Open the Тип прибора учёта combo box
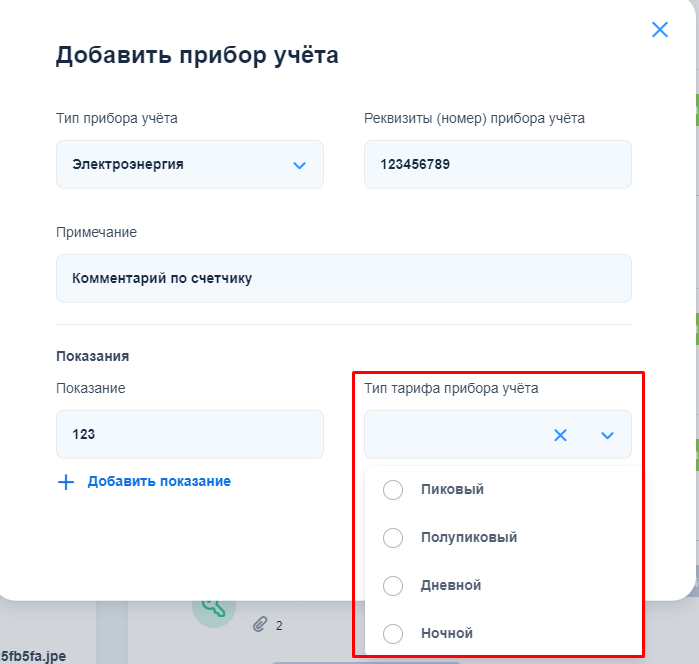 click(x=180, y=165)
